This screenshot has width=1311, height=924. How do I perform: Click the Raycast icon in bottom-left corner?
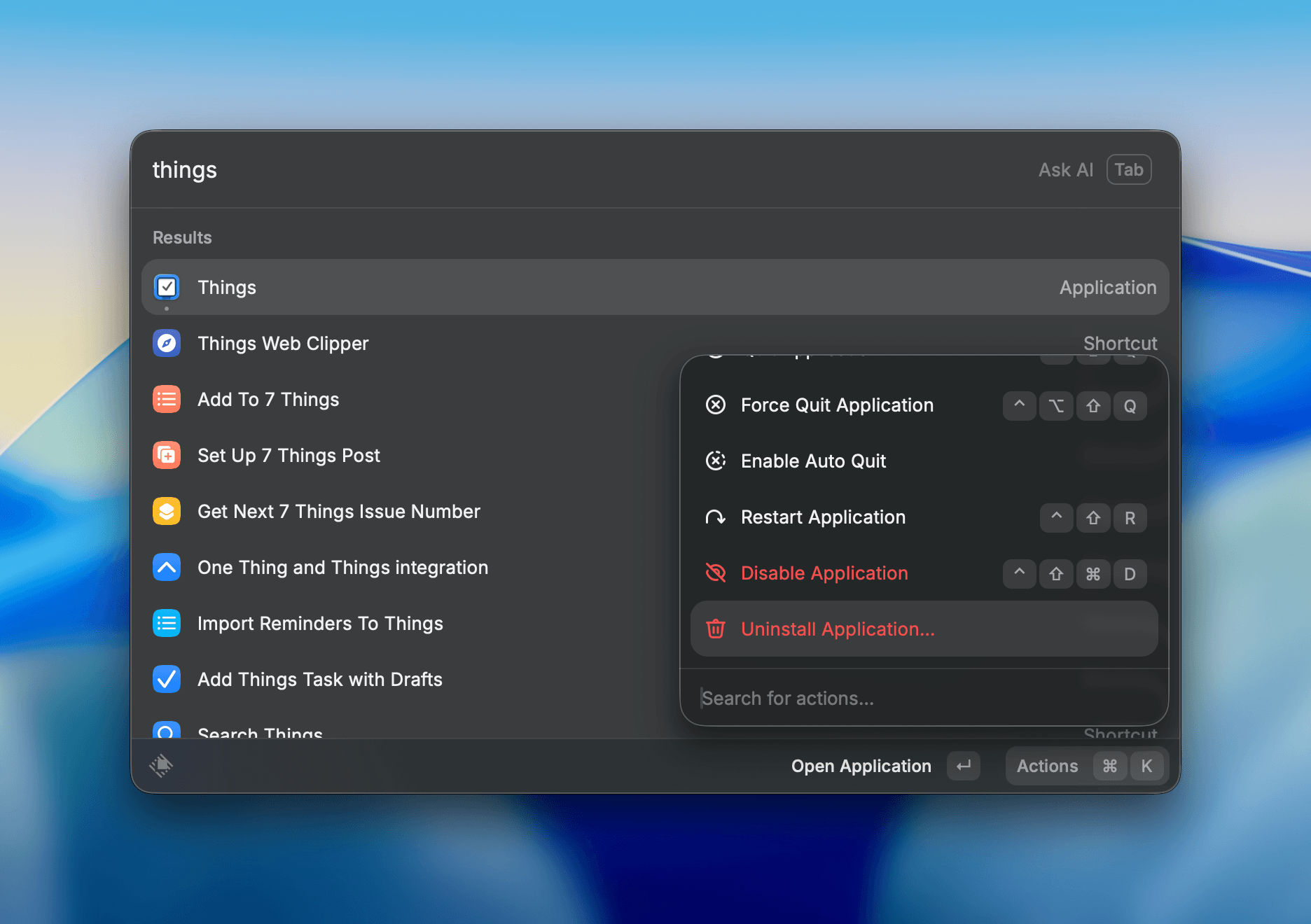click(x=162, y=766)
